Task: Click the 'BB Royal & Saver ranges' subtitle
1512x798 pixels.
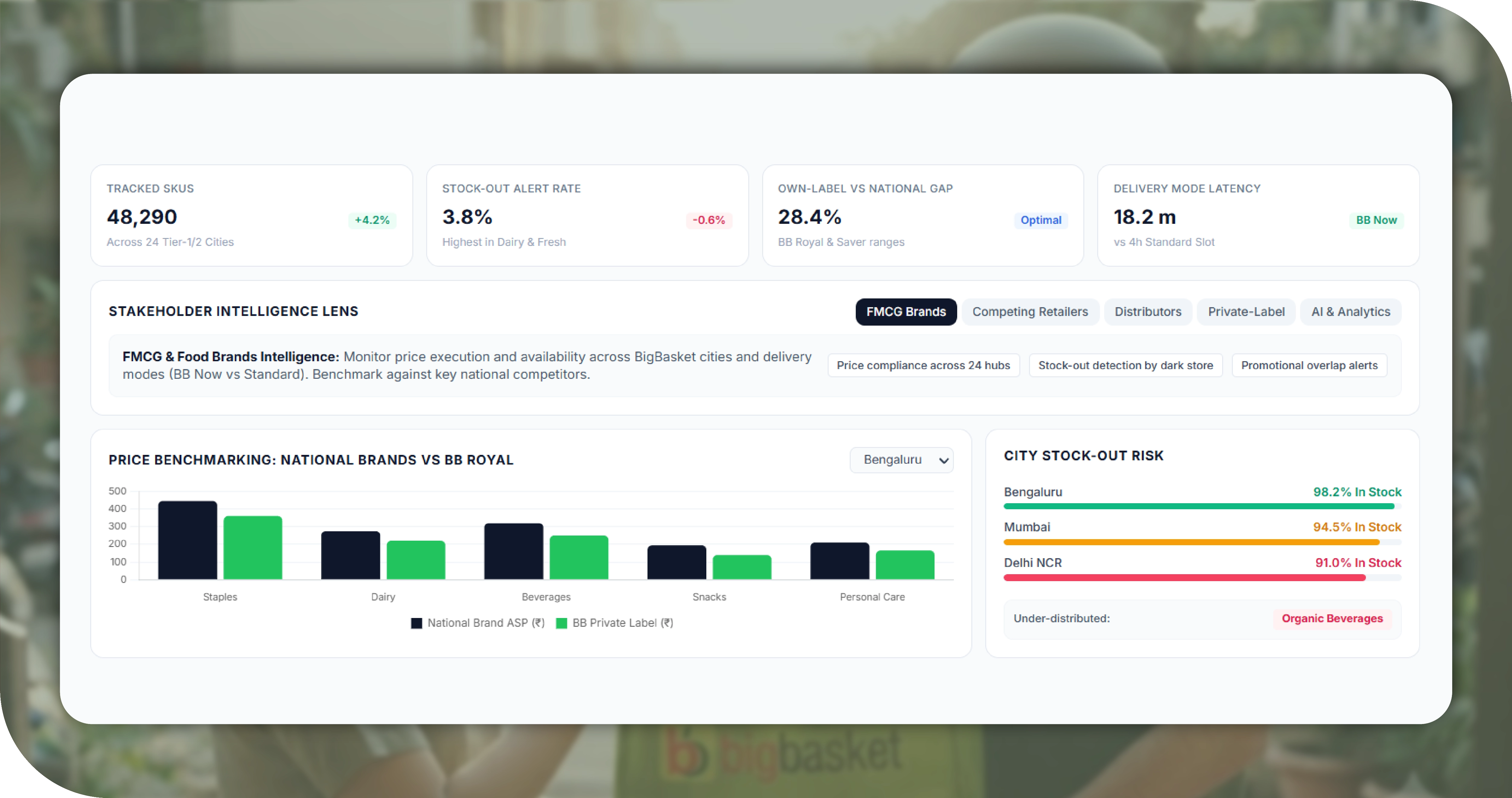Action: pos(841,242)
